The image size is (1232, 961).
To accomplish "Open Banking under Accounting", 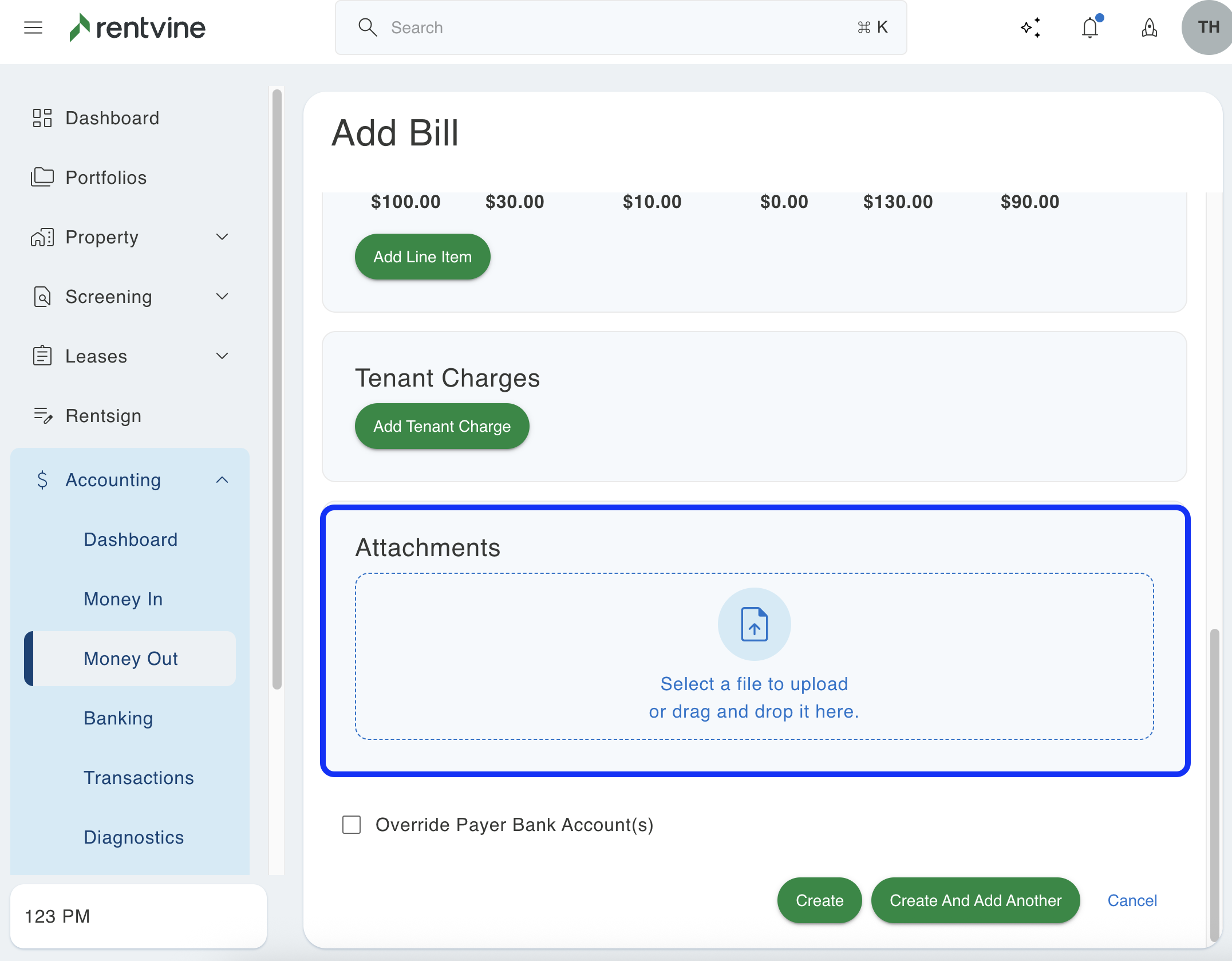I will click(118, 718).
